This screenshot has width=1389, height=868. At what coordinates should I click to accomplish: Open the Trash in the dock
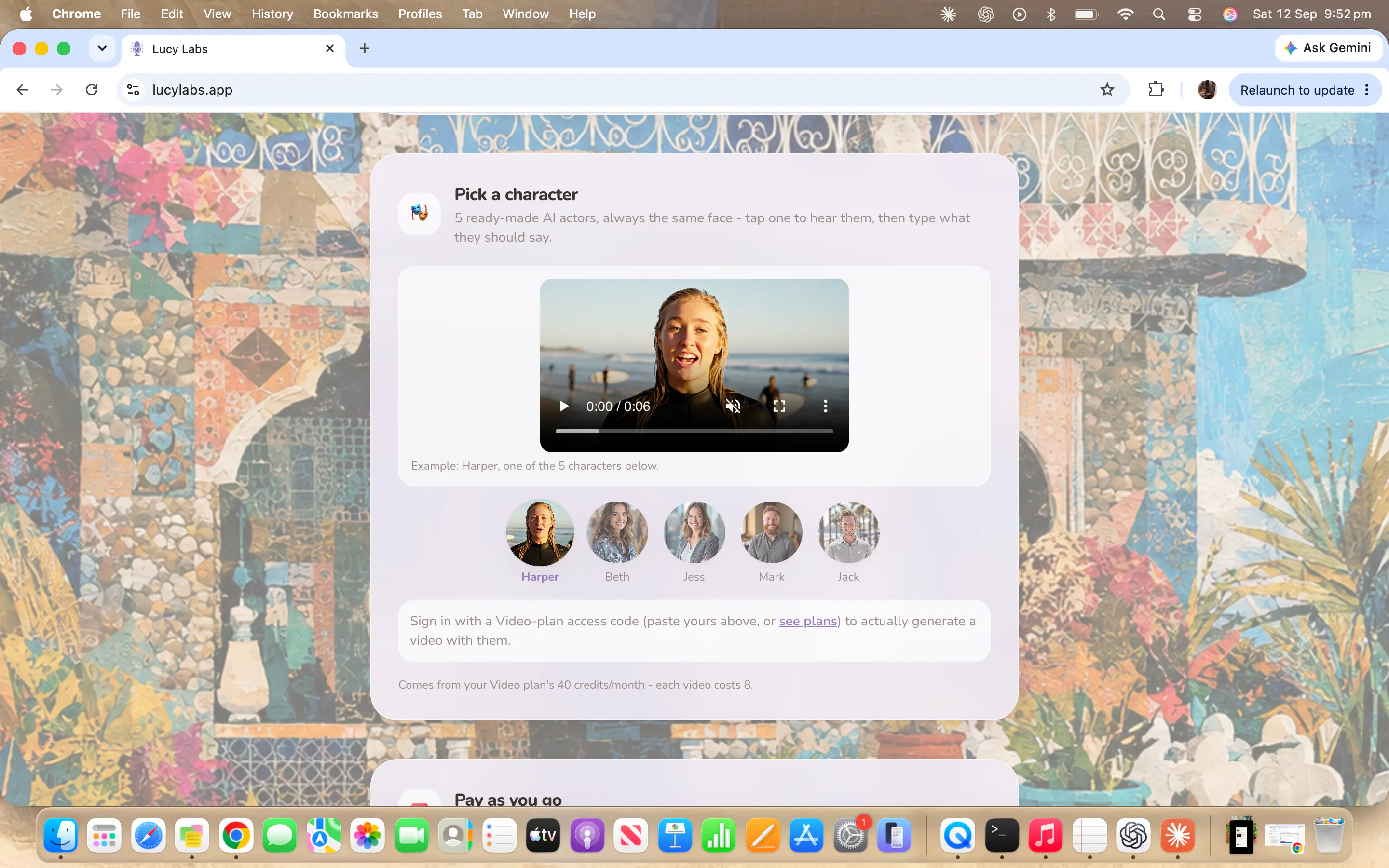pyautogui.click(x=1329, y=835)
